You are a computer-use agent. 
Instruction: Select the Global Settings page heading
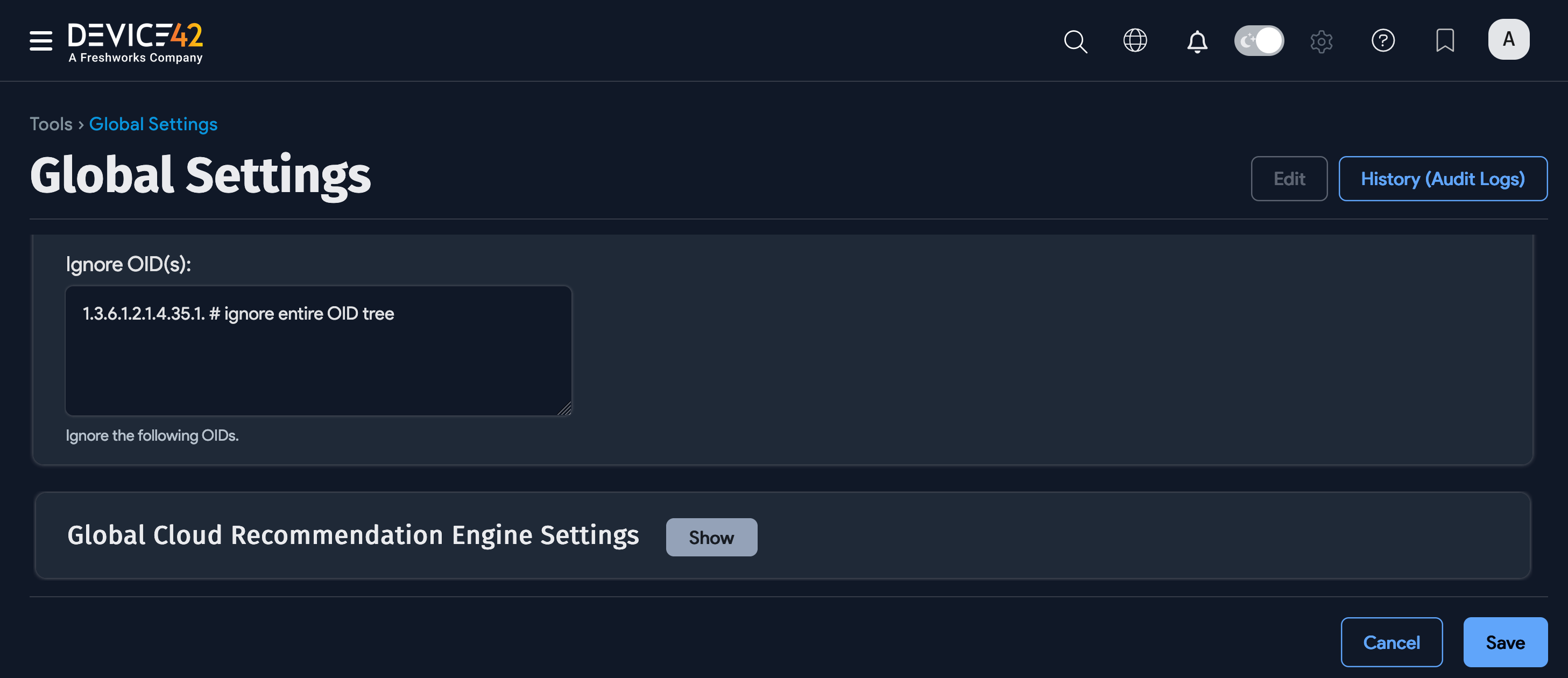click(x=201, y=175)
